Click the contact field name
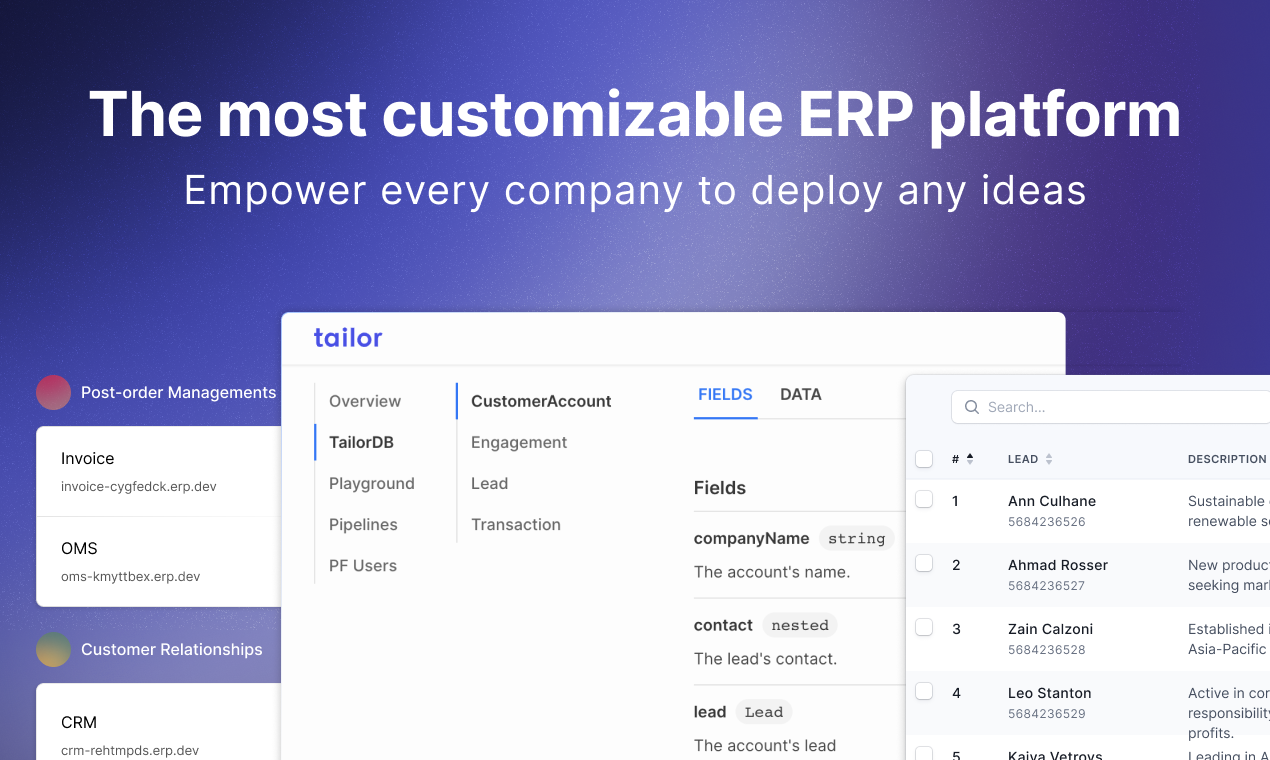Screen dimensions: 1270x760 pyautogui.click(x=723, y=625)
